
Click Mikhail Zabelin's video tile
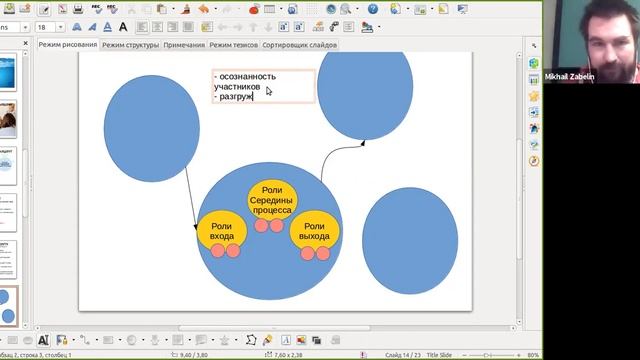click(x=592, y=42)
